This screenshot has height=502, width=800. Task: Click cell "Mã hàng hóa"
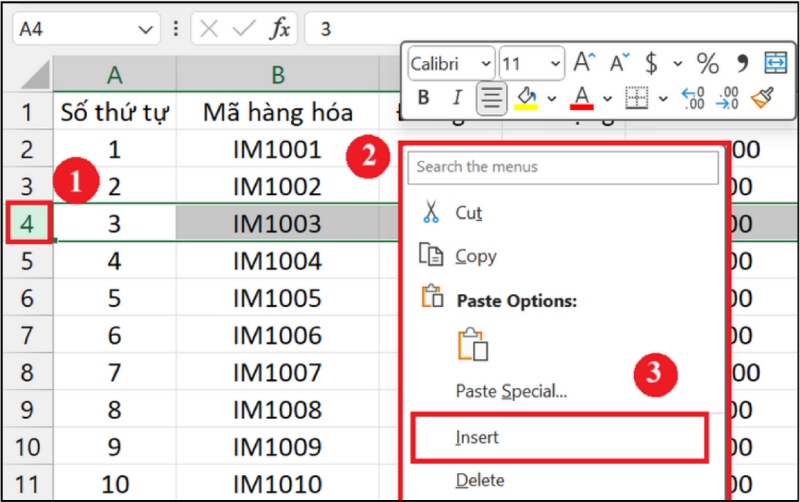coord(278,112)
